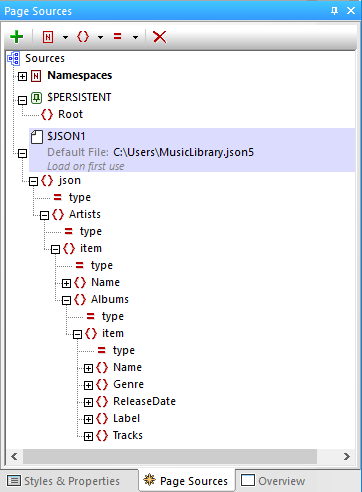
Task: Expand the Name node under Artists item
Action: [x=66, y=284]
